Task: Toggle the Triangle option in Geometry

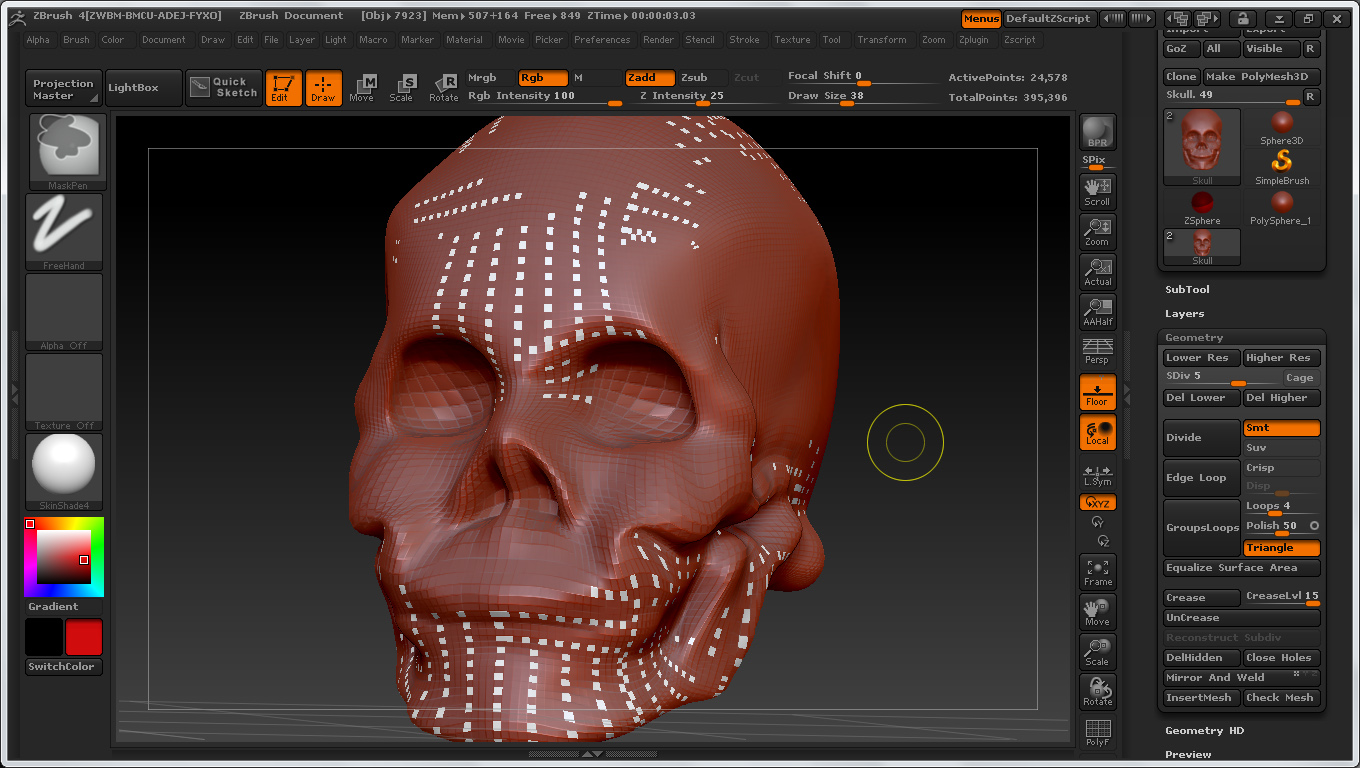Action: [x=1282, y=548]
